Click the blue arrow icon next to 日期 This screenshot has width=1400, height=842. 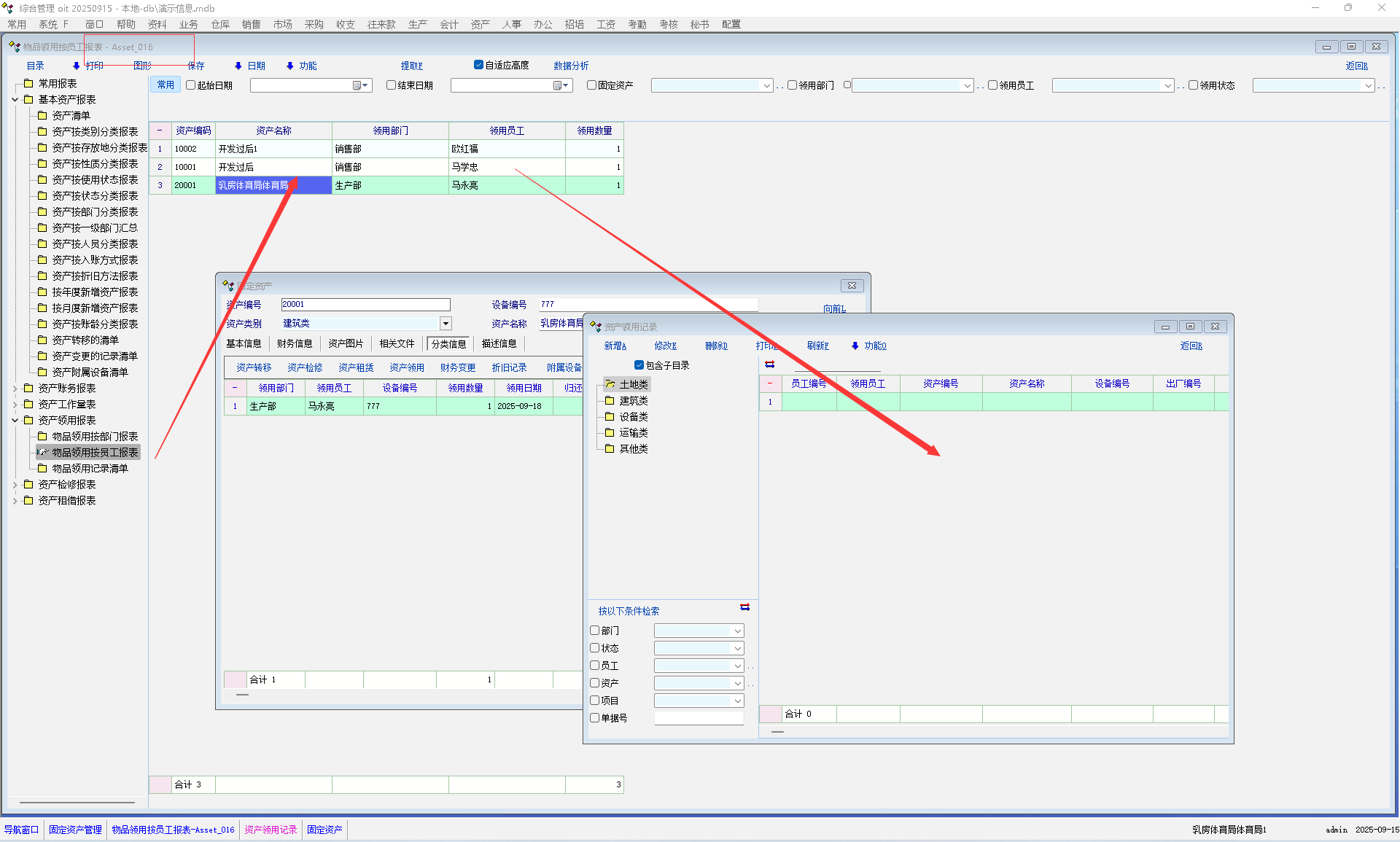pos(238,66)
